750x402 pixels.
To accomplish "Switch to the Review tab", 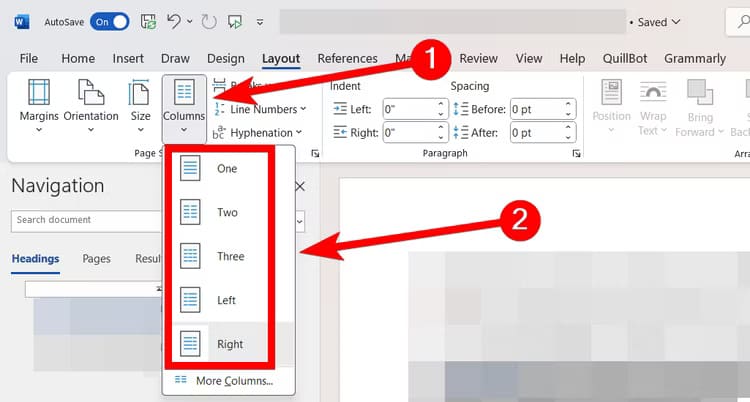I will click(479, 58).
